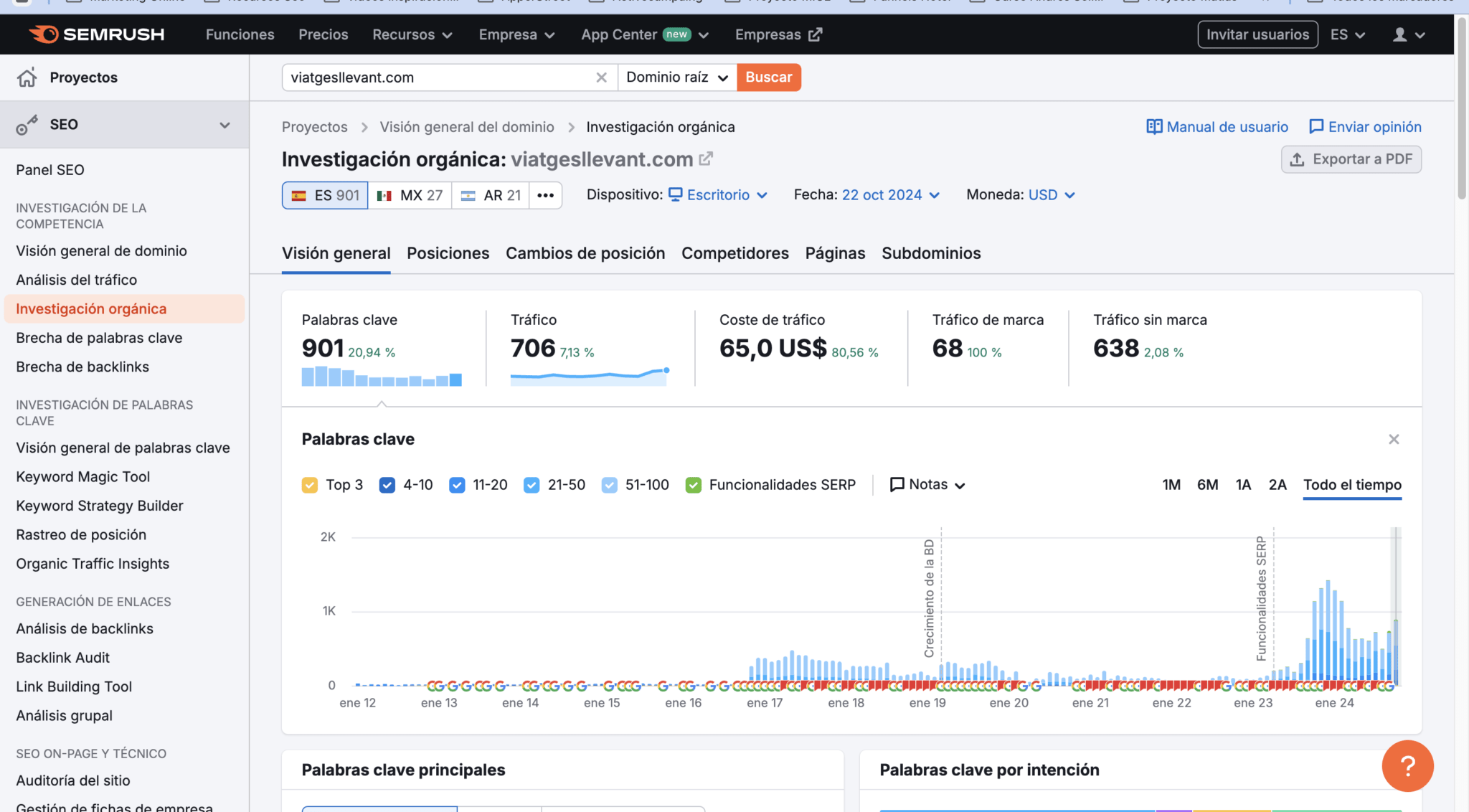Open the Escritorio device dropdown
The height and width of the screenshot is (812, 1469).
pos(718,195)
